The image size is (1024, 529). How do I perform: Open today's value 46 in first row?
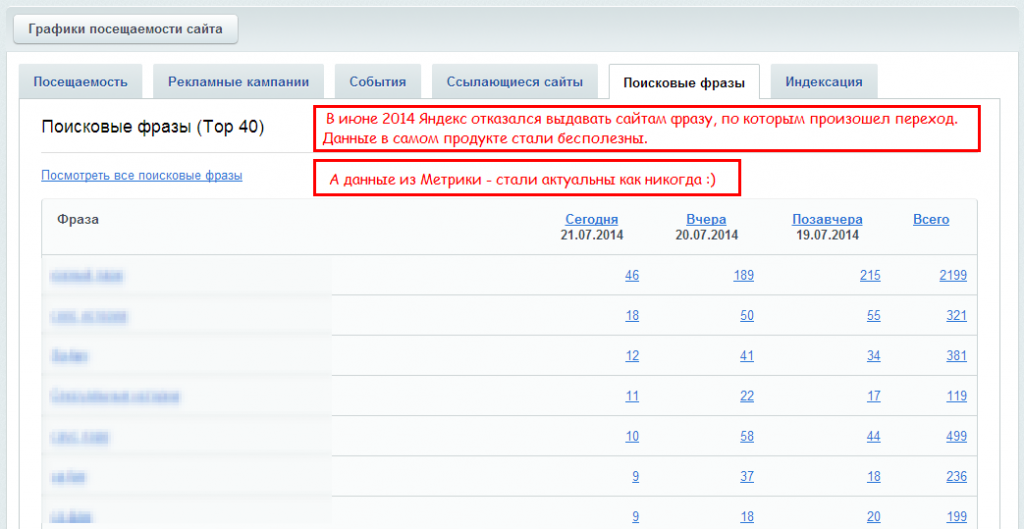(632, 275)
